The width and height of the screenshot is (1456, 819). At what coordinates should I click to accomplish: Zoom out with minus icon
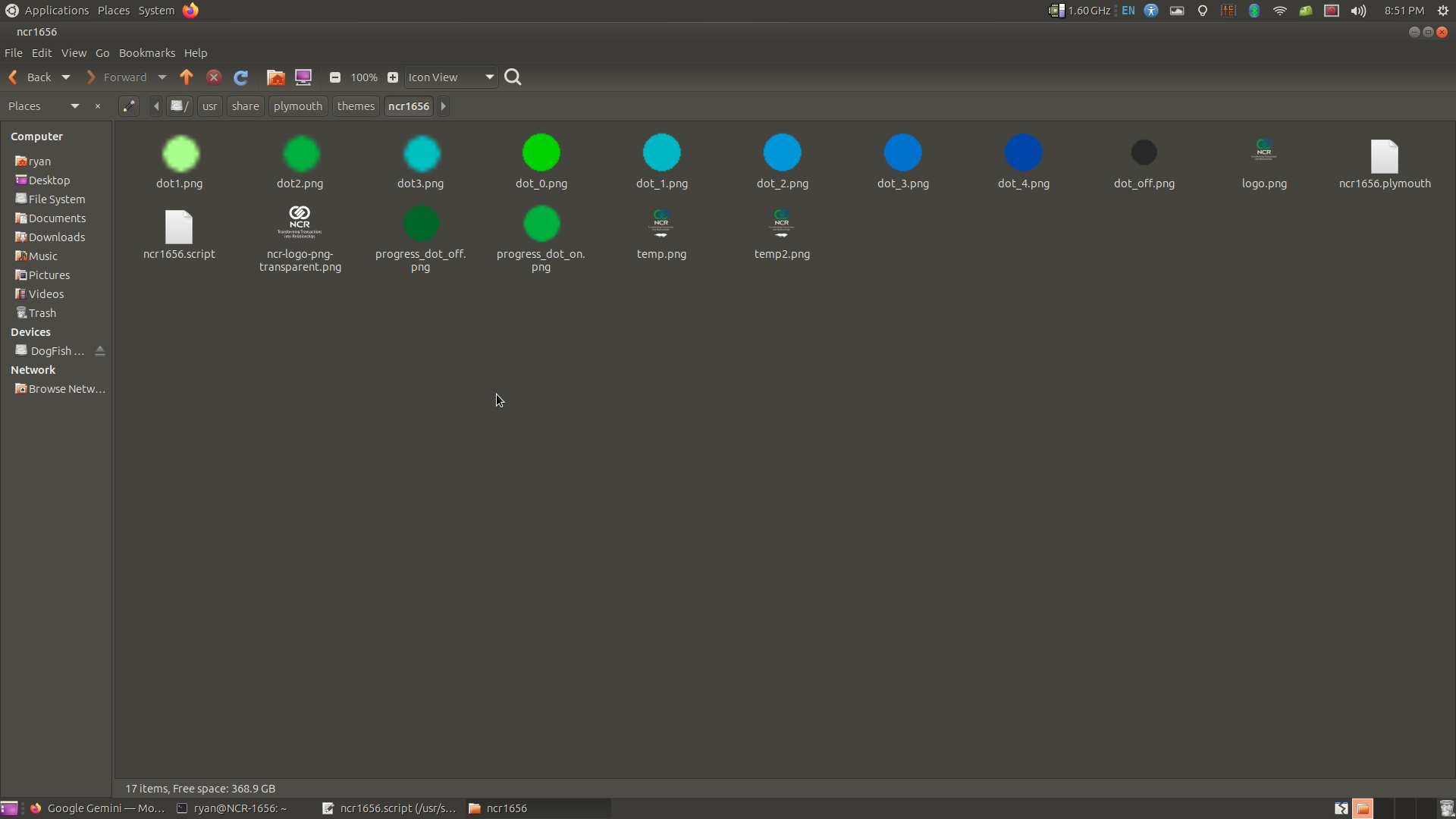[334, 77]
